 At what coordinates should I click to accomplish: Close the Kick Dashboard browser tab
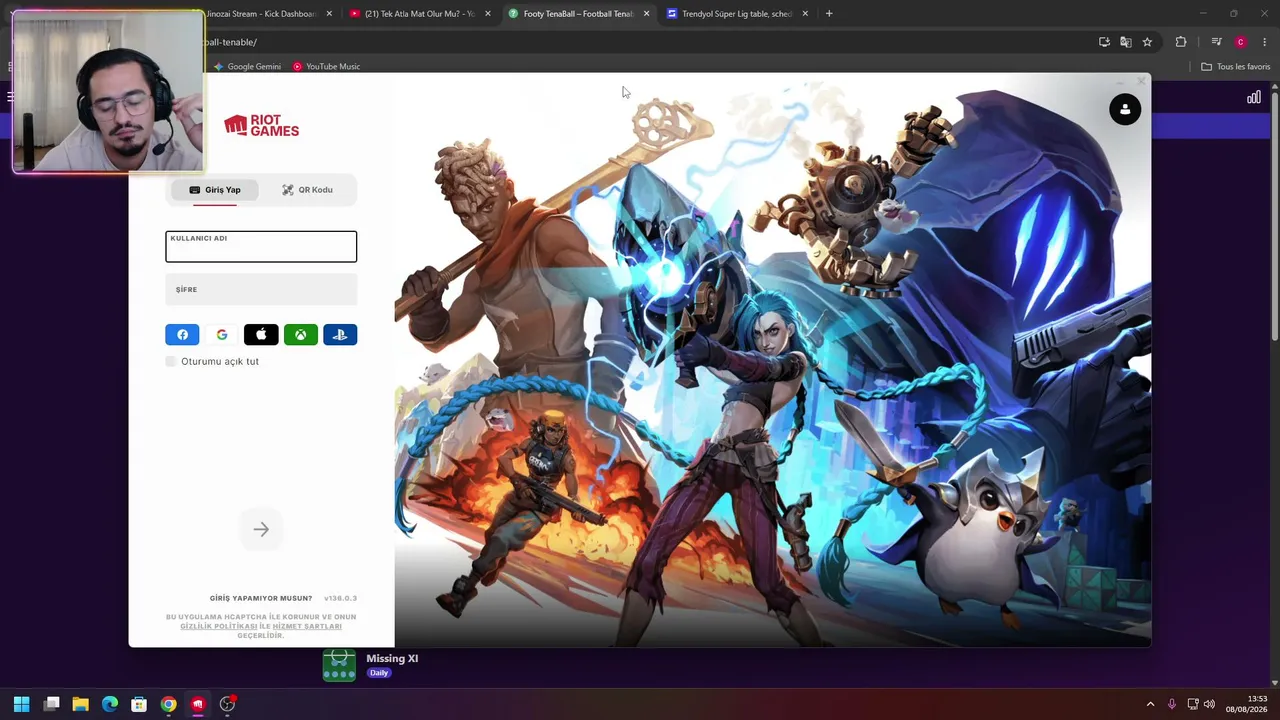click(329, 14)
